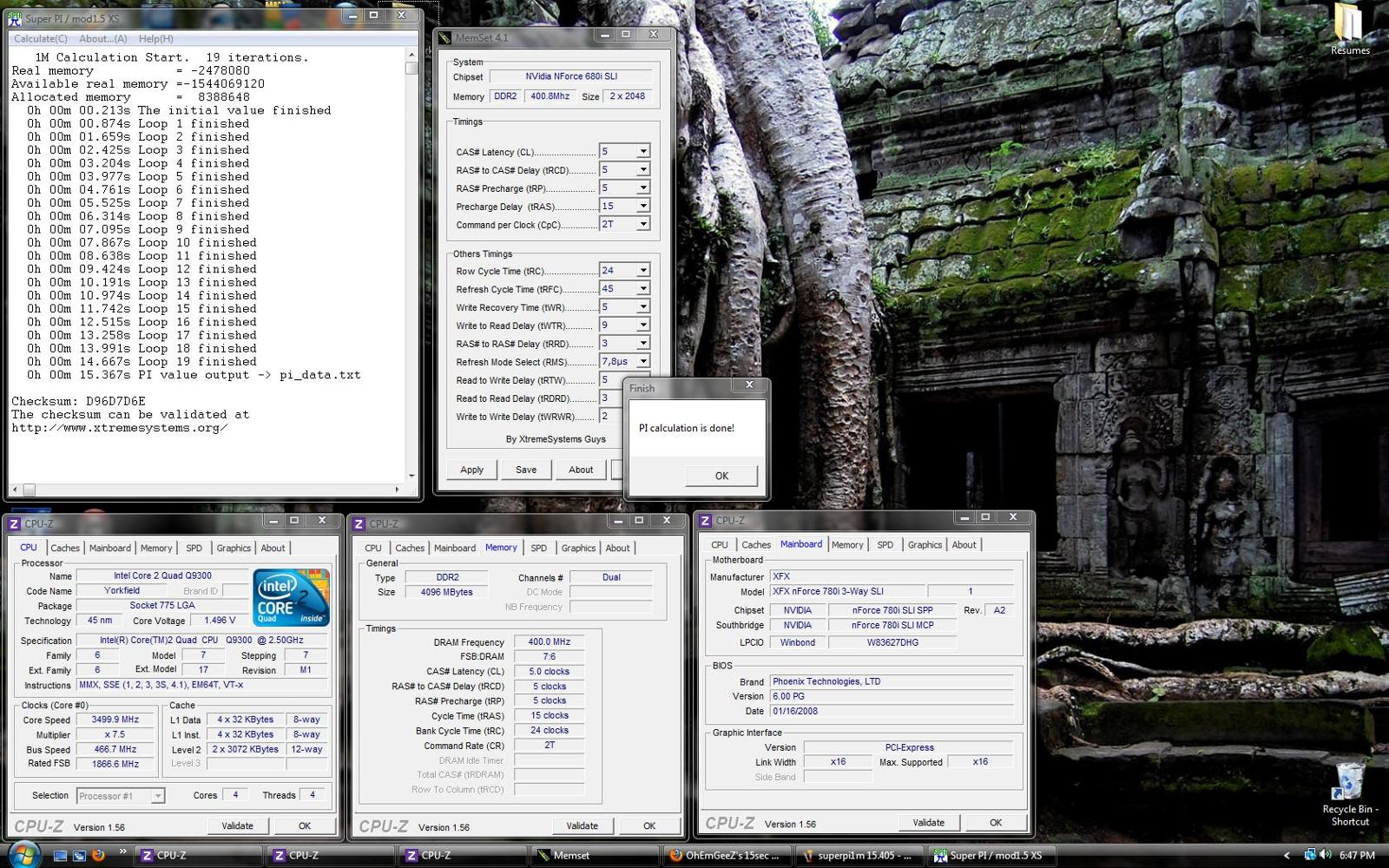
Task: Click Validate in the CPU-Z Mainboard window
Action: [928, 822]
